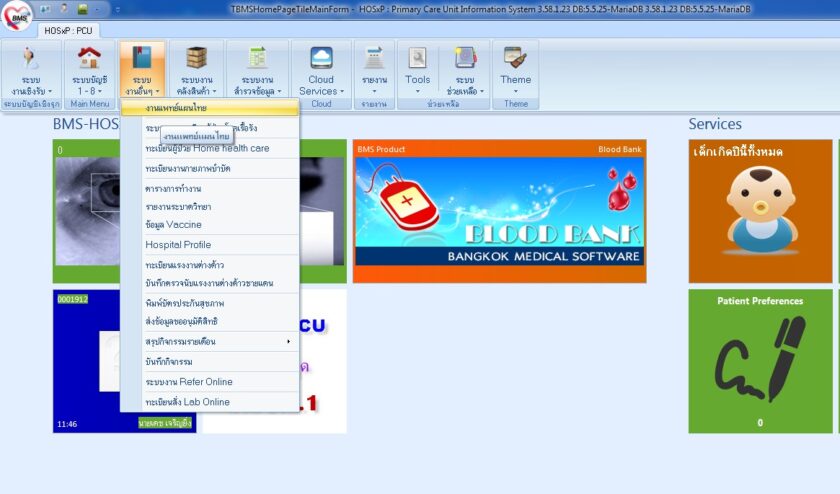
Task: Expand the ระบบงานสำรวจข้อมูล dropdown
Action: 258,71
